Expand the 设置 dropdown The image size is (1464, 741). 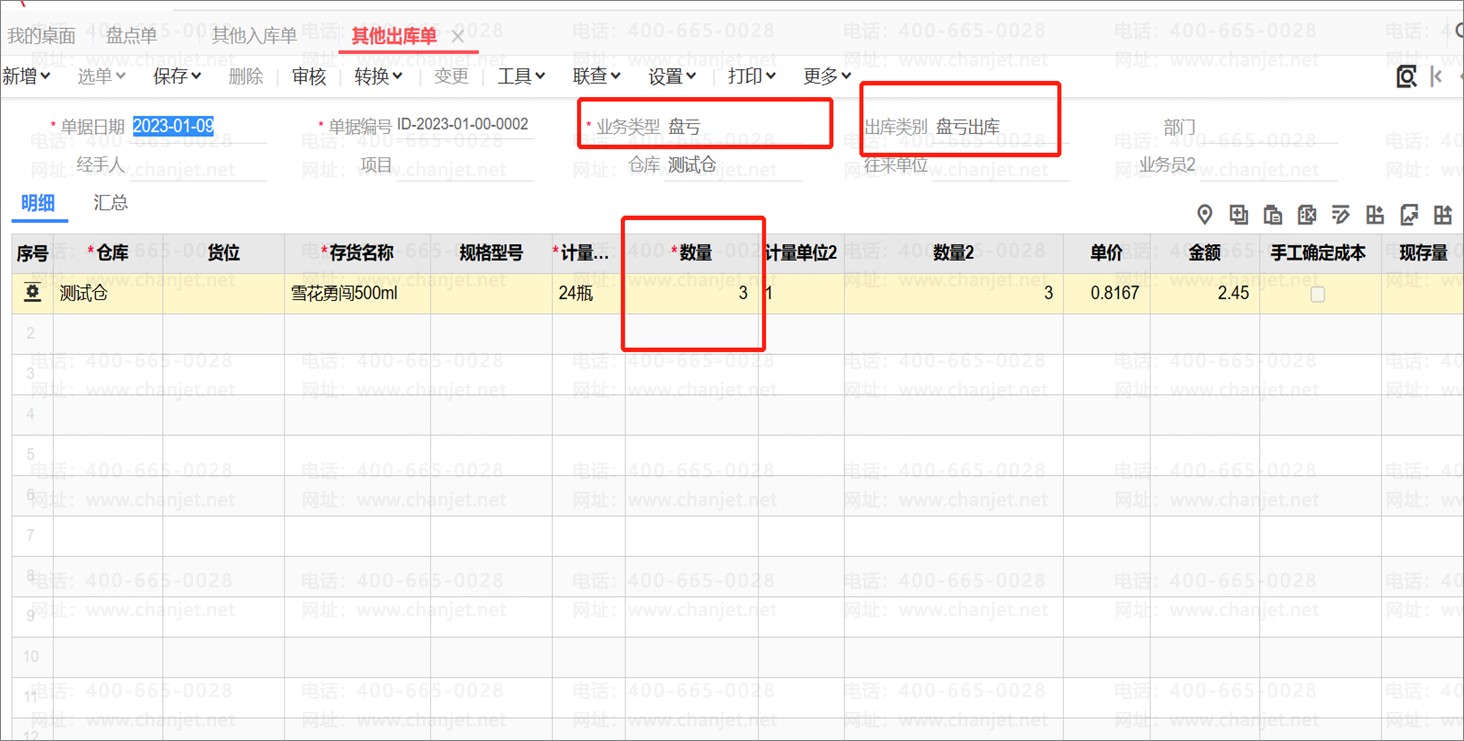[x=672, y=76]
